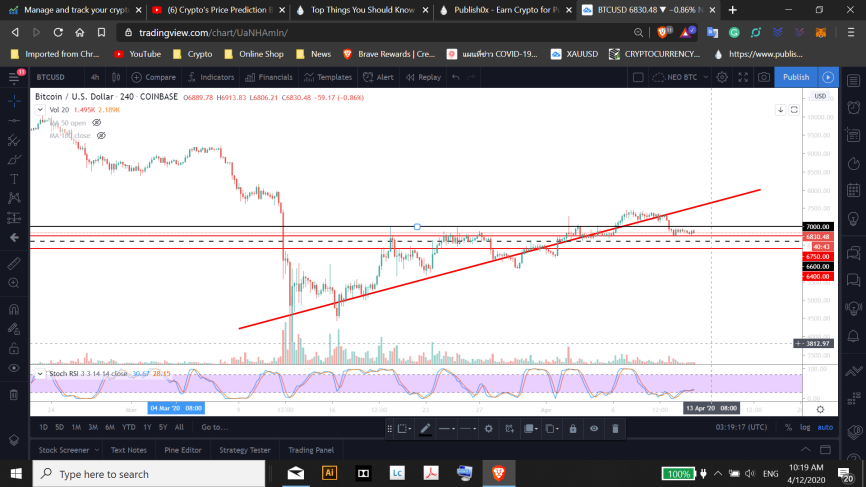866x487 pixels.
Task: Open the calendar panel in right sidebar
Action: pos(853,190)
